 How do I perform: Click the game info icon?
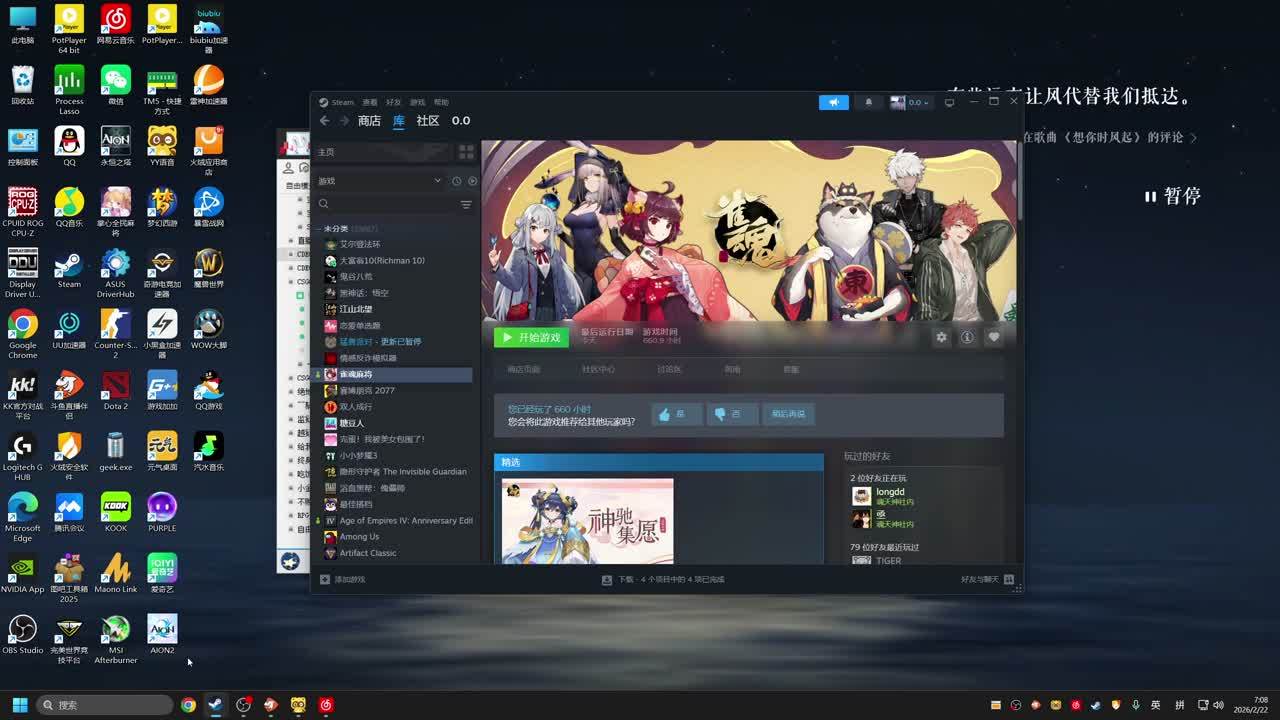[x=967, y=338]
